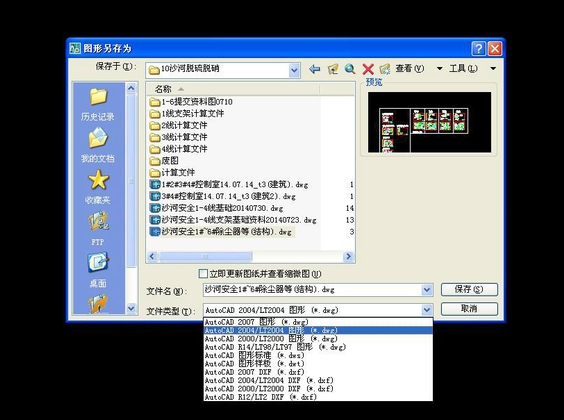Select file 沙河安全1-4线支架基础资料20140723.dwg

tap(233, 220)
